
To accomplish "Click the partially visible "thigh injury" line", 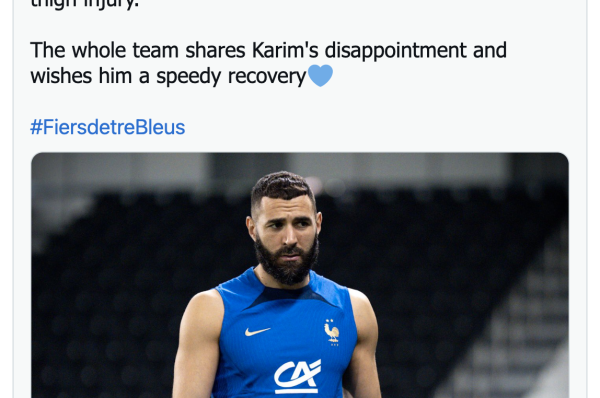I will pyautogui.click(x=84, y=5).
